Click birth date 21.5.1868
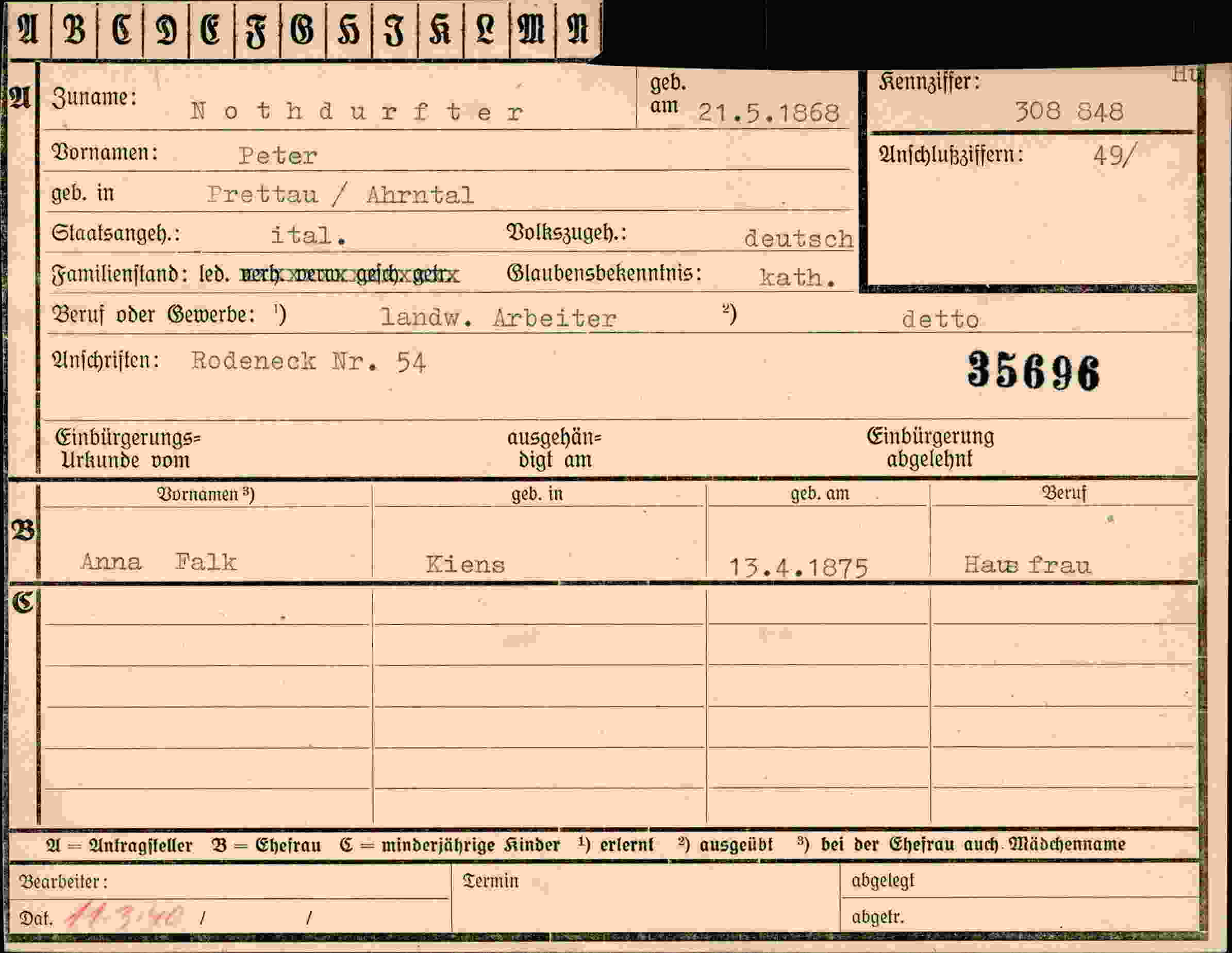The height and width of the screenshot is (953, 1232). tap(769, 113)
